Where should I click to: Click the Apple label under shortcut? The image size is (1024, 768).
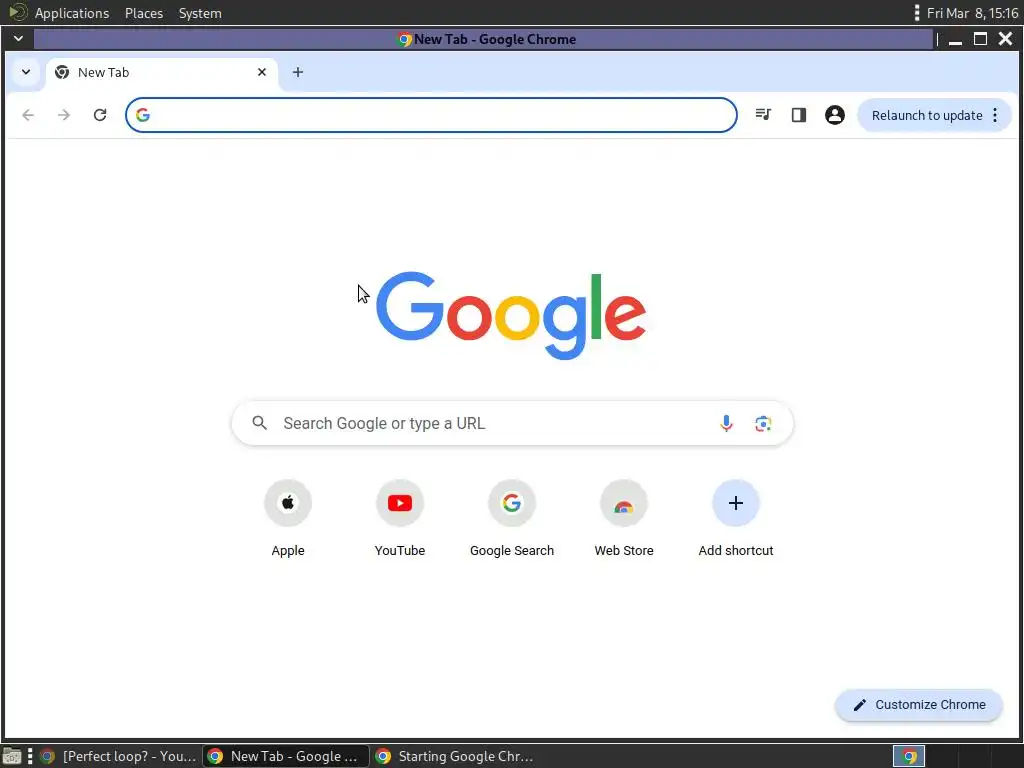pos(287,551)
